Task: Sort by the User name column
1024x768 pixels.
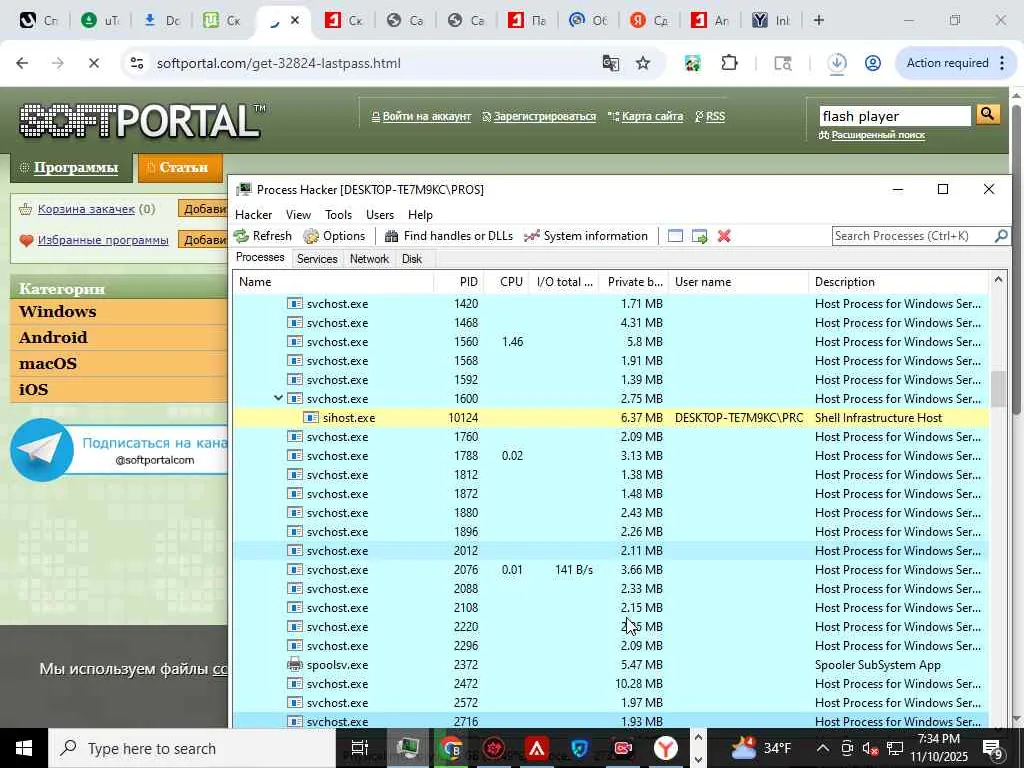Action: [x=738, y=282]
